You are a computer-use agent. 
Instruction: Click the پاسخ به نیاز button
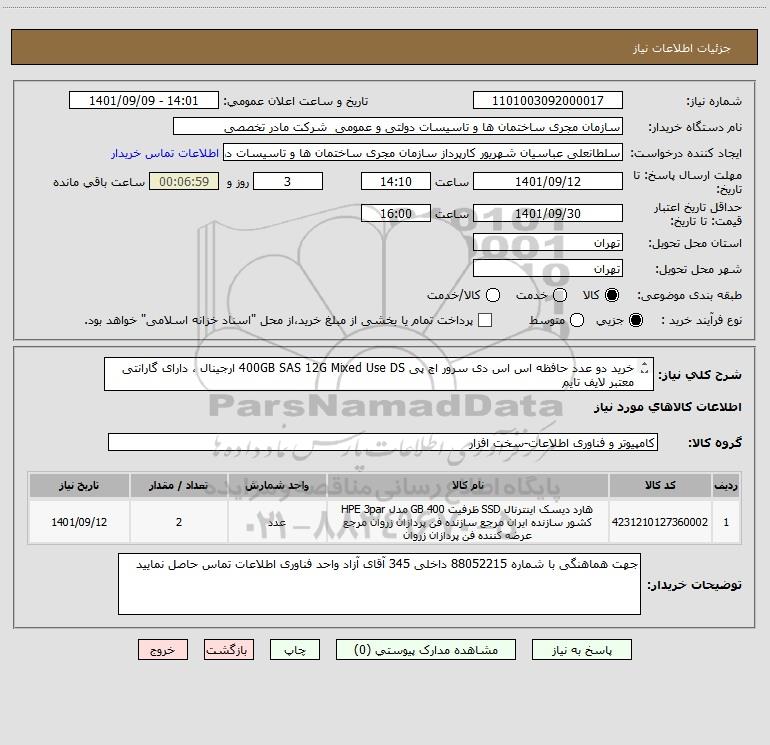pyautogui.click(x=581, y=650)
